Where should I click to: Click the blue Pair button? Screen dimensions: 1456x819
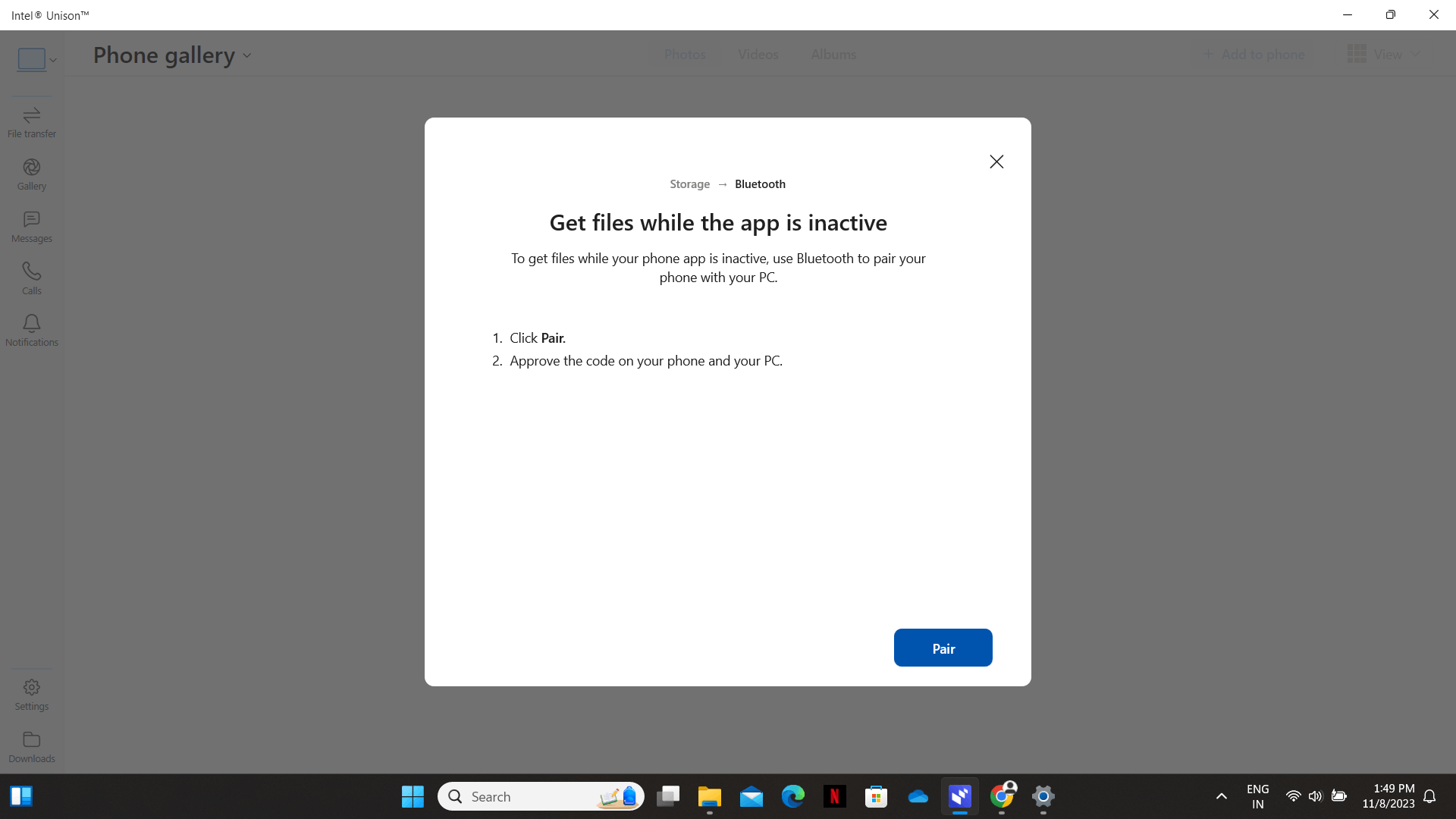(x=943, y=648)
